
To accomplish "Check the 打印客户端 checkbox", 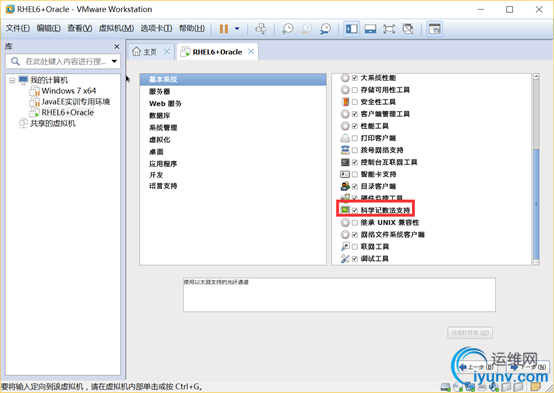I will 355,138.
